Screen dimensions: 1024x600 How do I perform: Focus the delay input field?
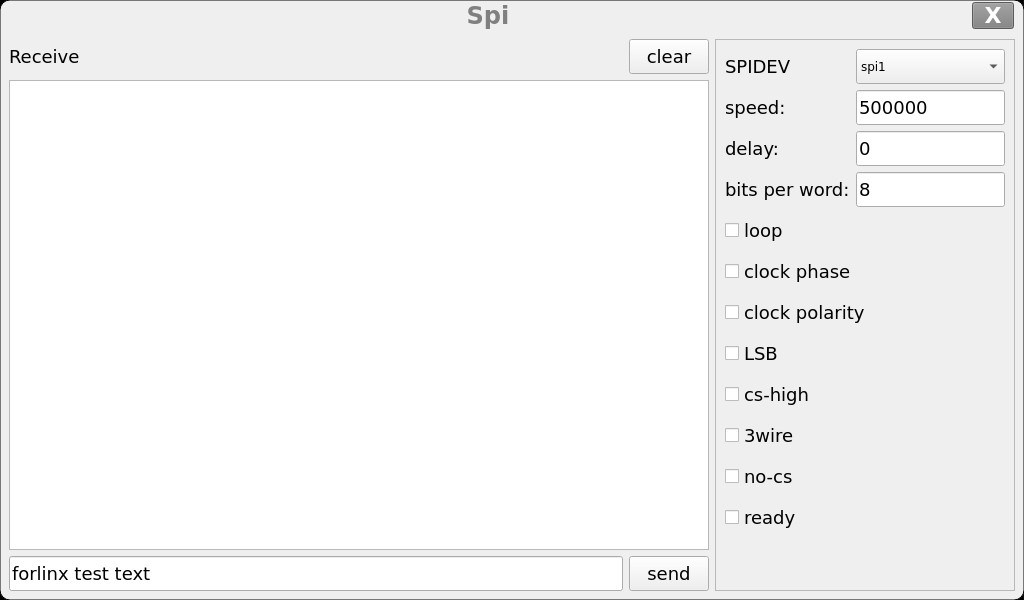930,149
